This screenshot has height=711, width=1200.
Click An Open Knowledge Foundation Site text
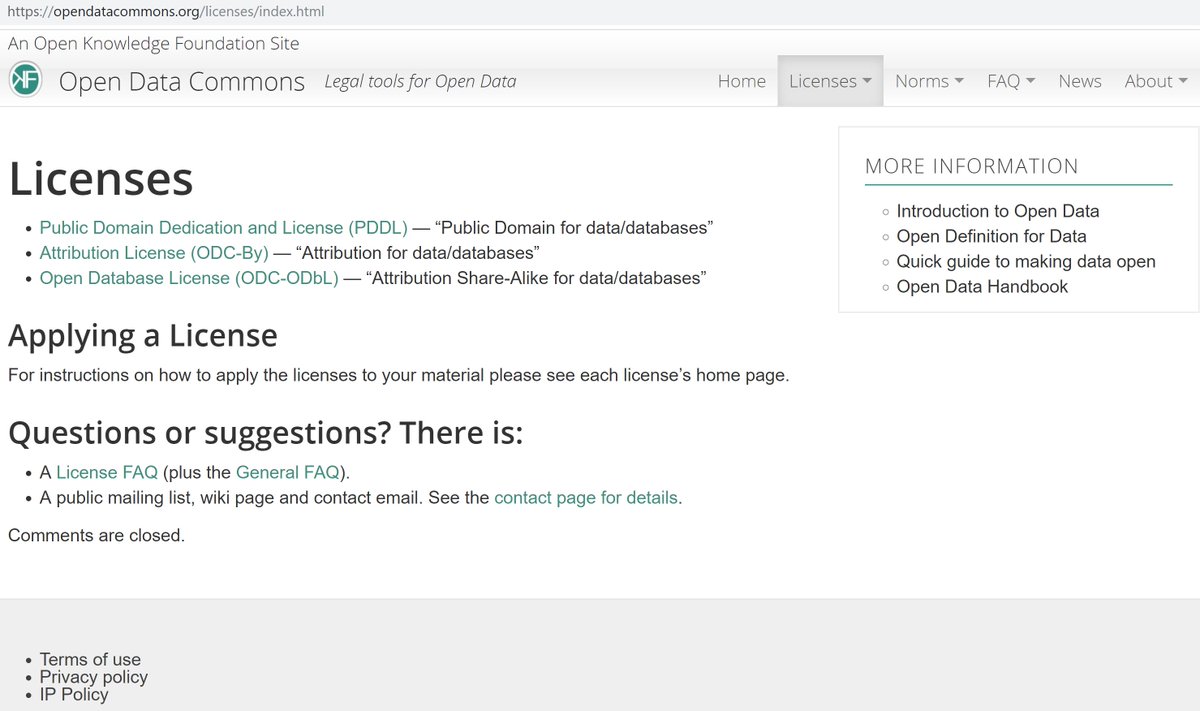(153, 43)
